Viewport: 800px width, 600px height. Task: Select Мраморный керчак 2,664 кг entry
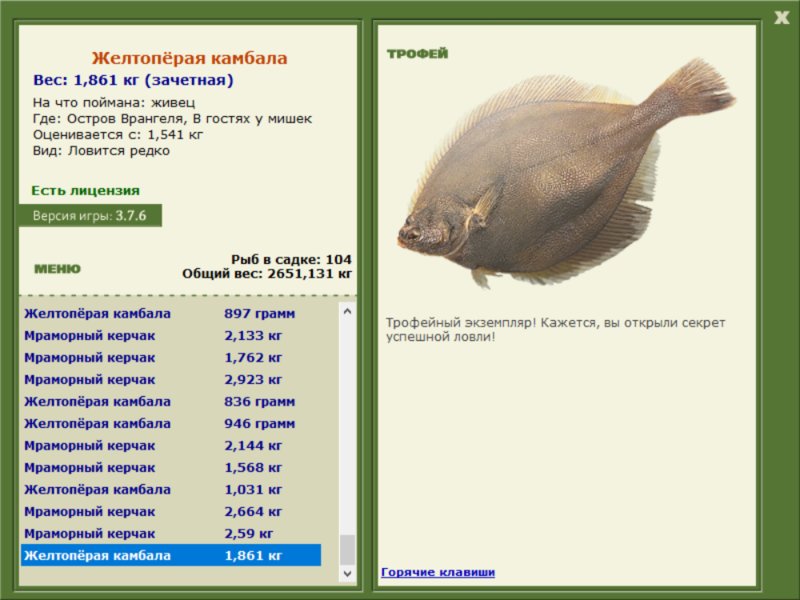(x=170, y=512)
